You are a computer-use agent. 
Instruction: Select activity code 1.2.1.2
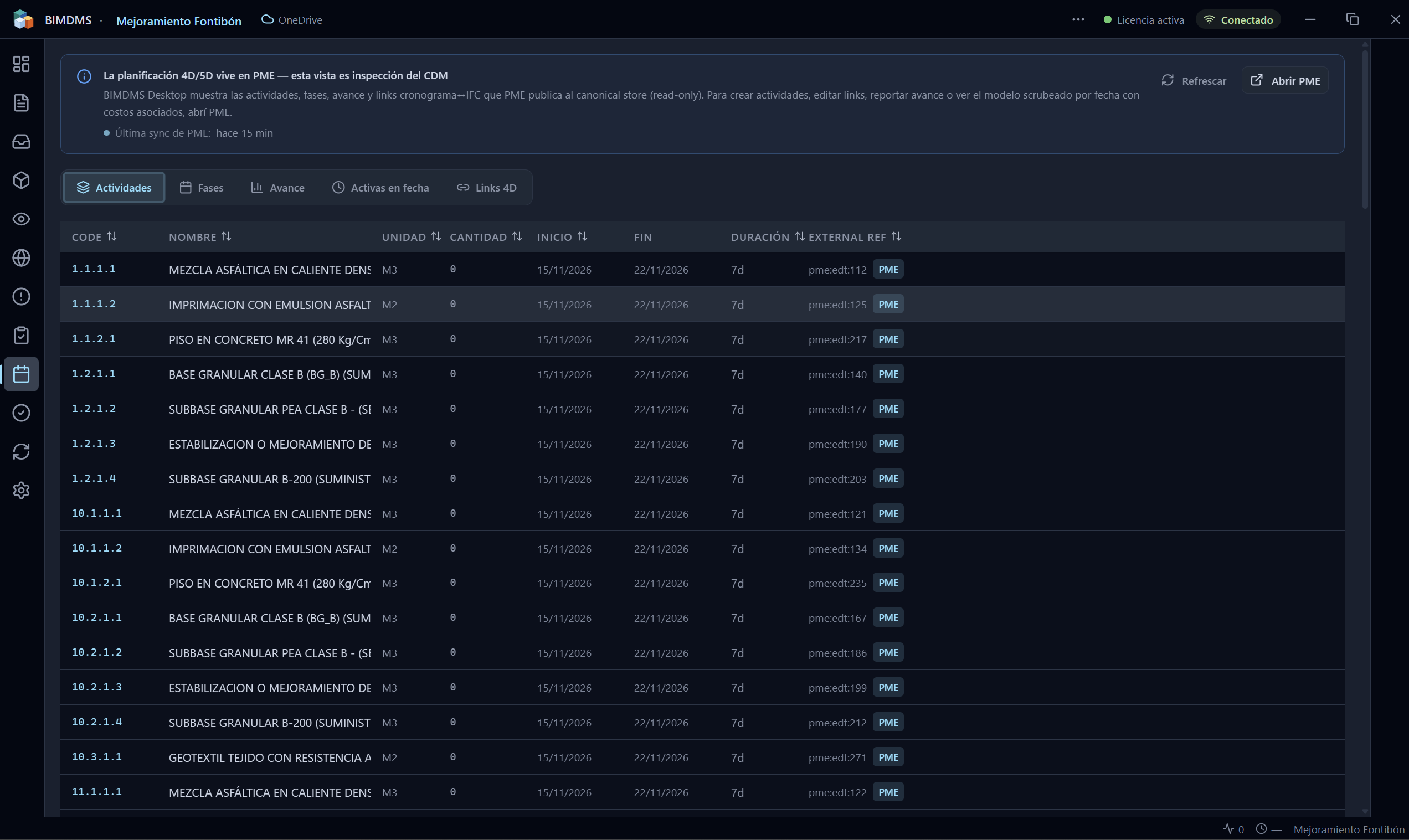(x=94, y=408)
